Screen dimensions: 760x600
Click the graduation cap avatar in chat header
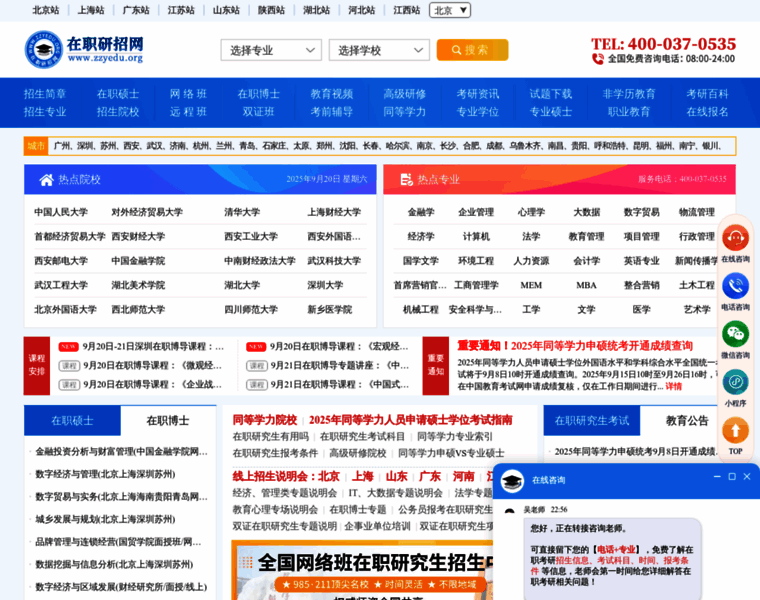(512, 480)
